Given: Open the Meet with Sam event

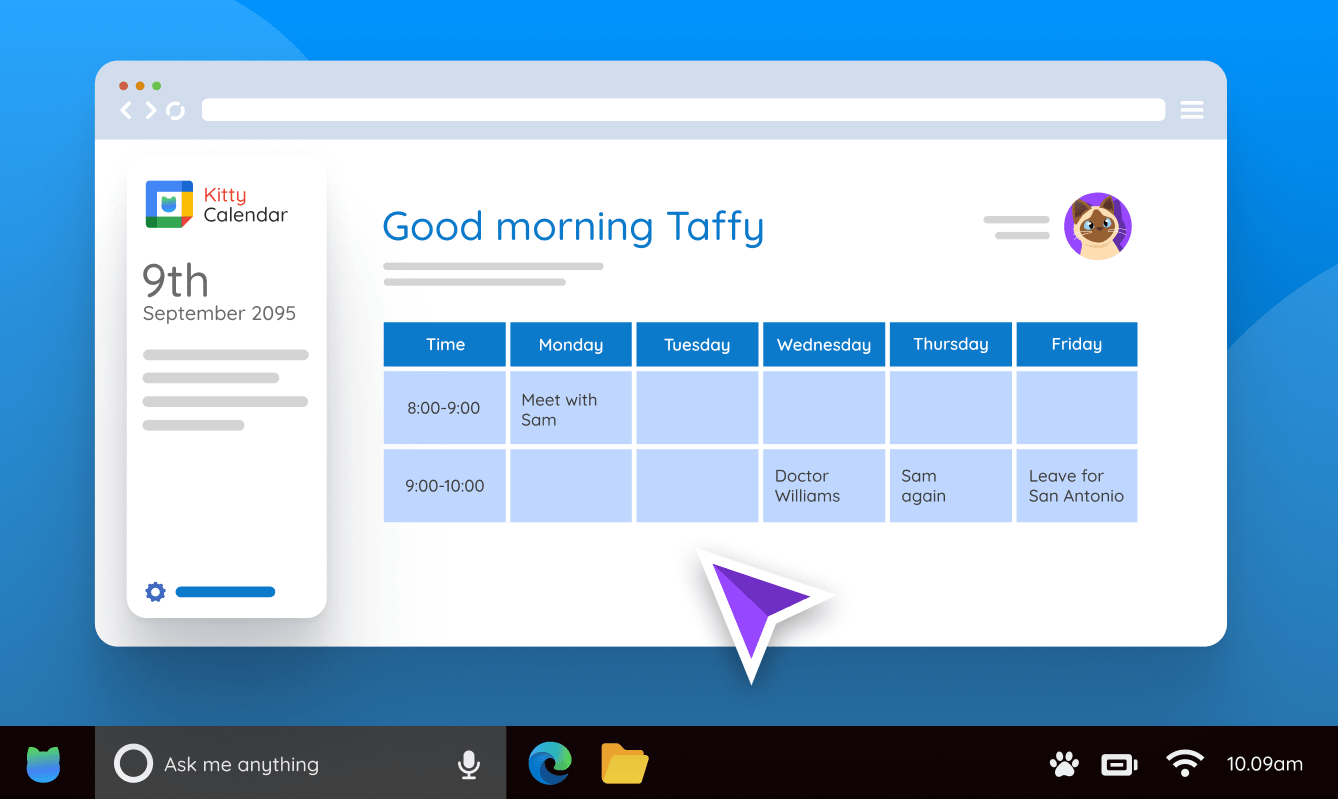Looking at the screenshot, I should (571, 408).
